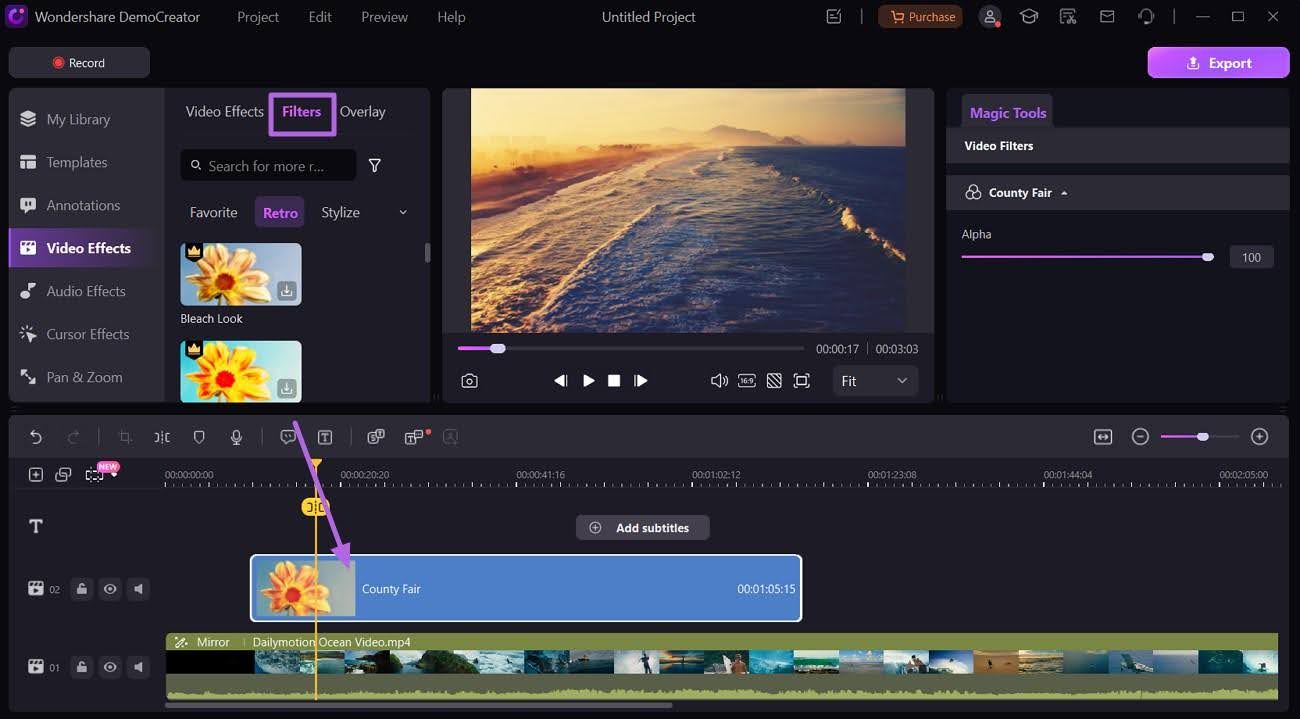1300x719 pixels.
Task: Select the Stylize filter category
Action: coord(340,213)
